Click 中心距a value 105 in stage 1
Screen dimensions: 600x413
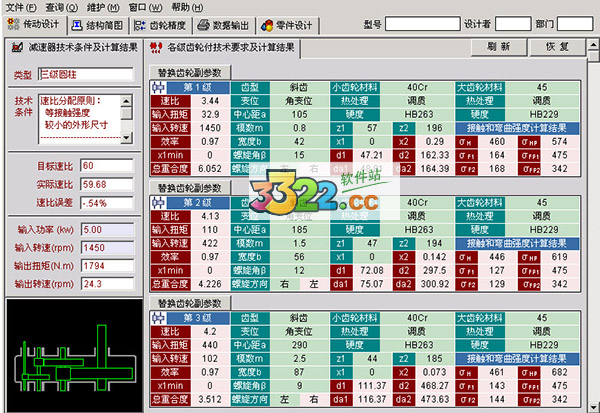(299, 114)
